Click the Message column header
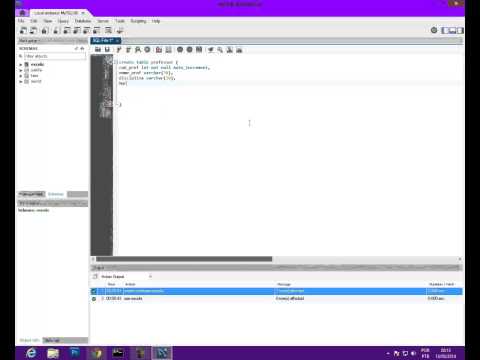Image resolution: width=480 pixels, height=360 pixels. click(284, 284)
